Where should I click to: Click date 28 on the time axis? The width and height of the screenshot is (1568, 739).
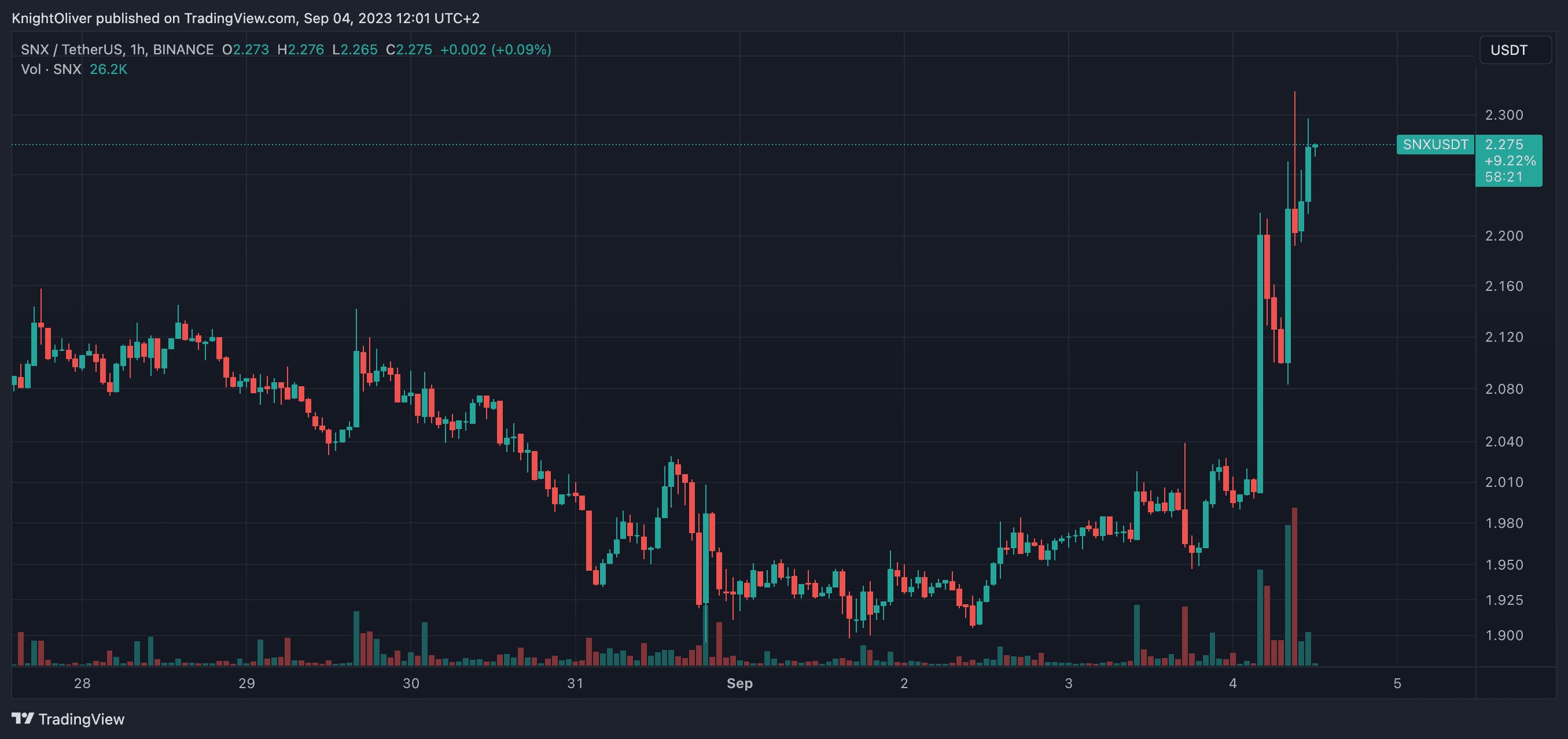point(82,683)
